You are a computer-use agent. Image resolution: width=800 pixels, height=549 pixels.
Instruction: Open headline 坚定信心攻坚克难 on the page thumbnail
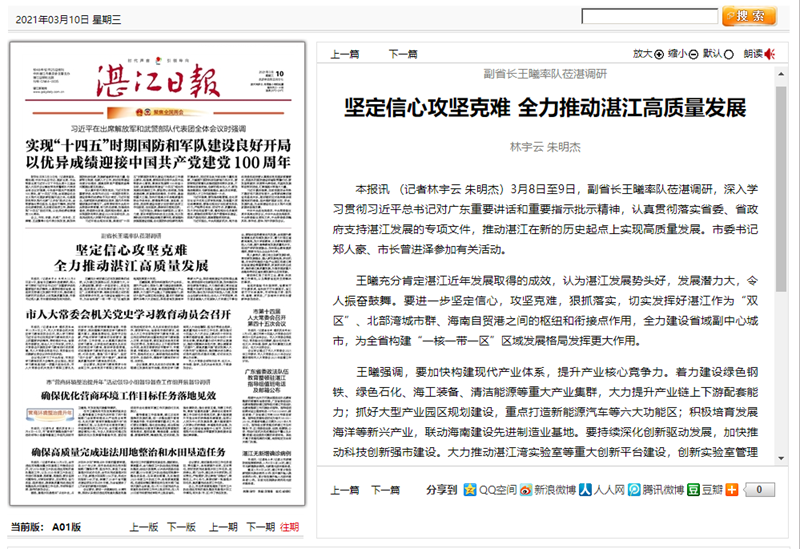coord(132,250)
